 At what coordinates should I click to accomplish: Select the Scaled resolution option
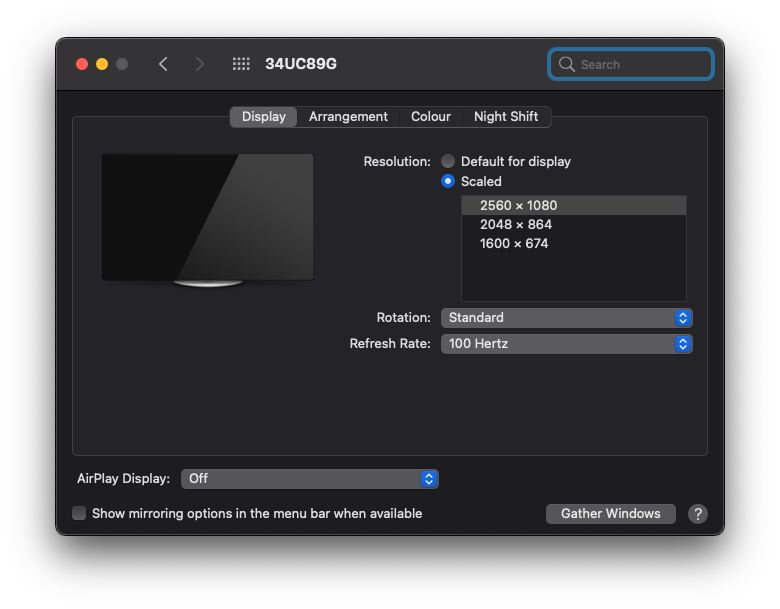pos(448,181)
